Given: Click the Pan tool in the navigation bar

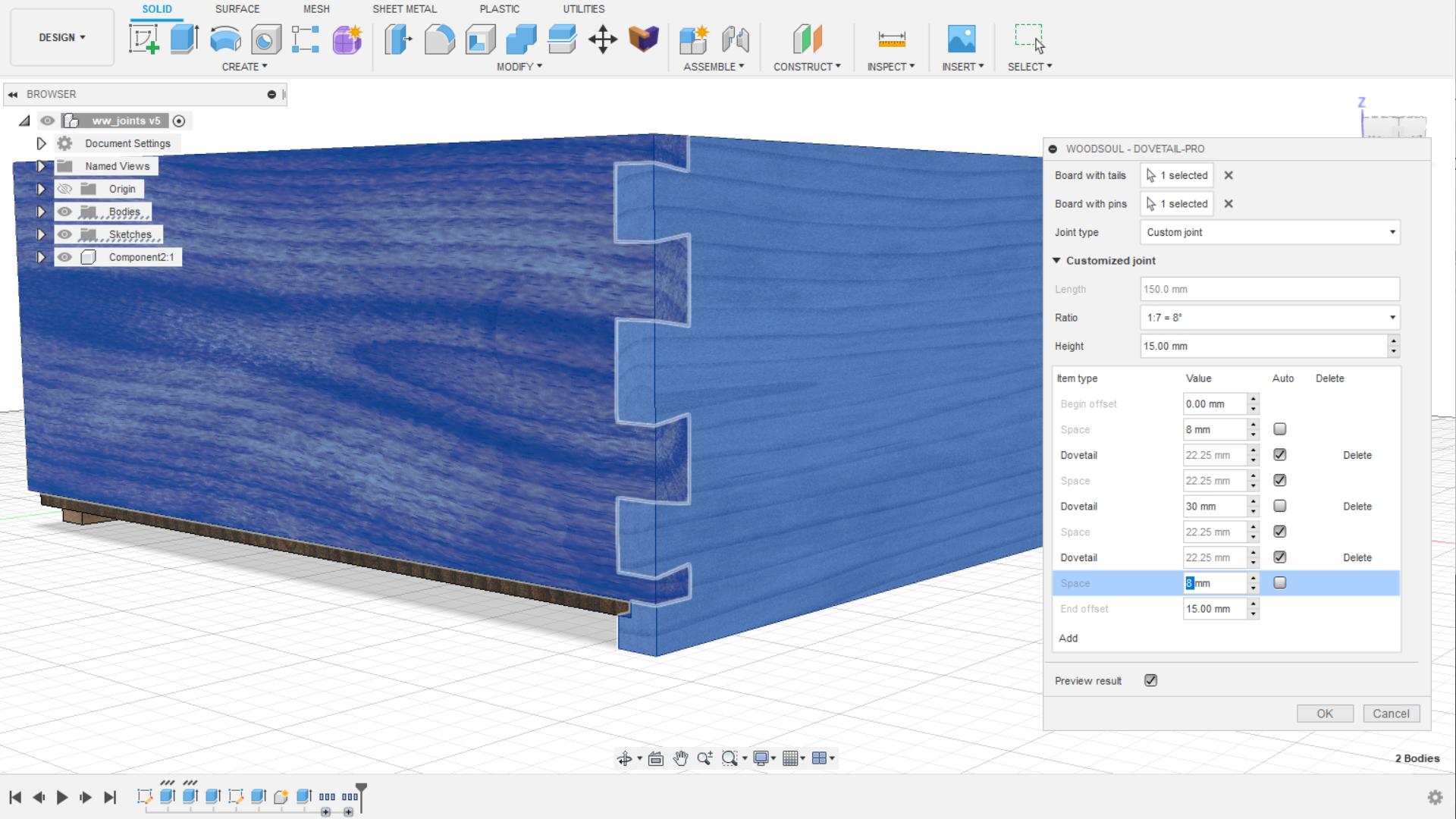Looking at the screenshot, I should click(680, 758).
